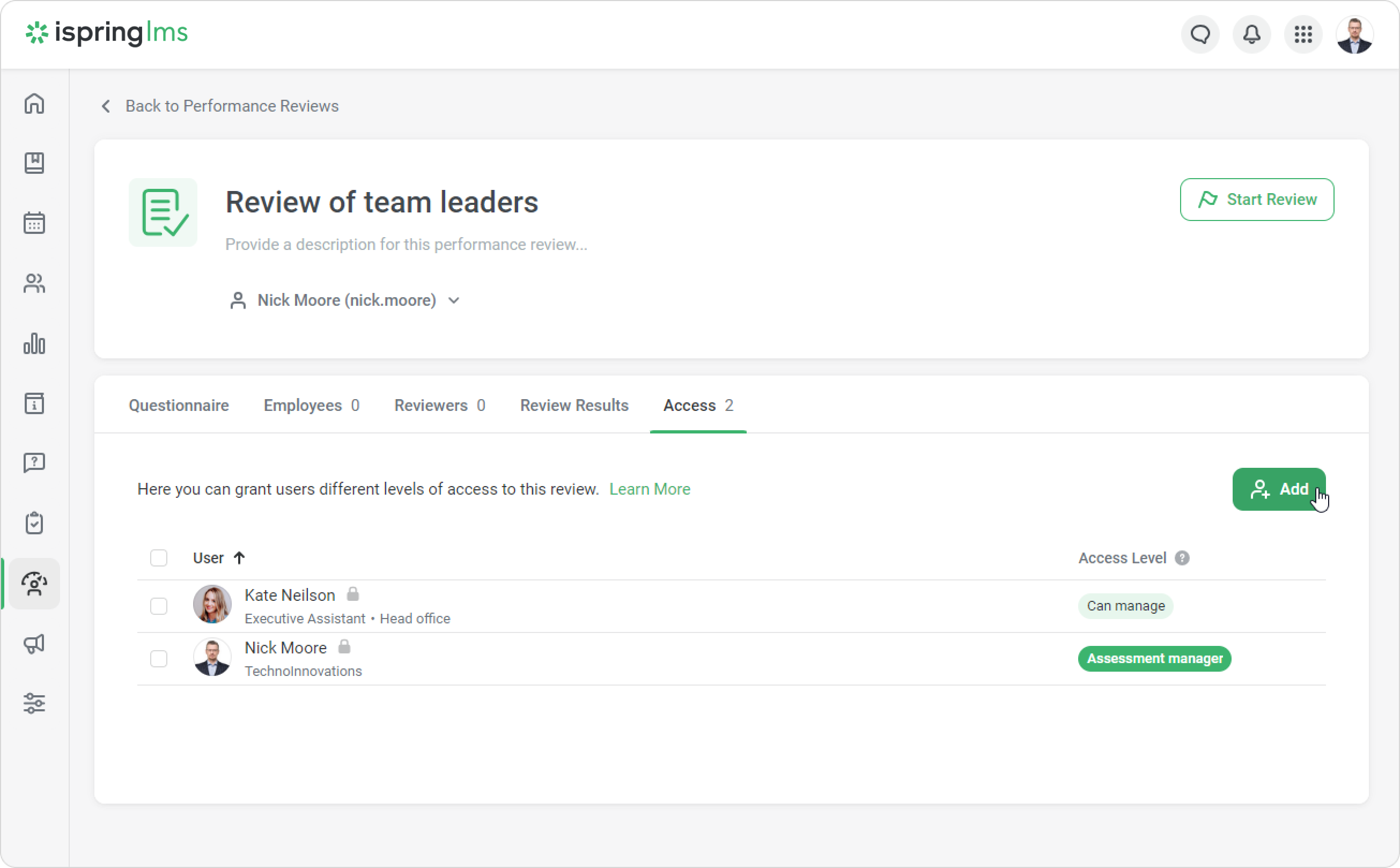1400x868 pixels.
Task: Sort by the User column arrow
Action: [239, 558]
